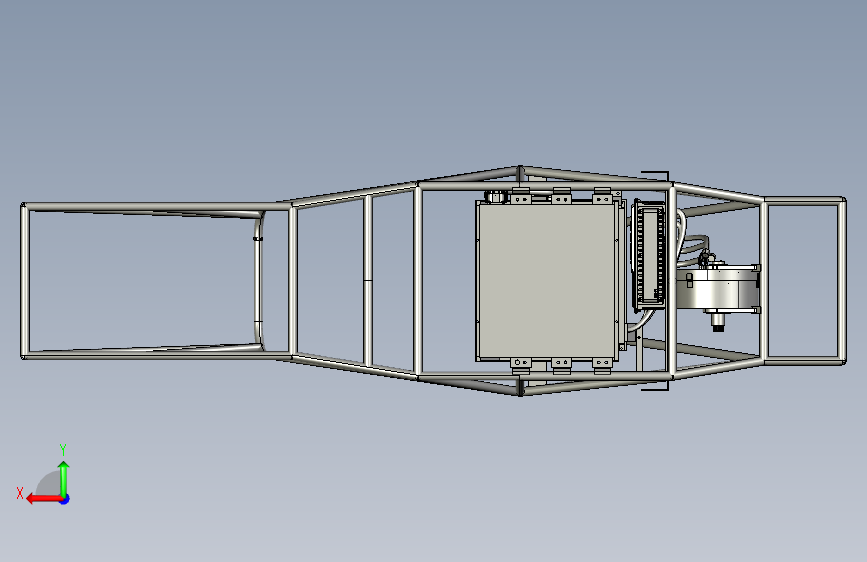The width and height of the screenshot is (867, 562).
Task: Select the curved roll hoop tube in the frame
Action: point(258,281)
